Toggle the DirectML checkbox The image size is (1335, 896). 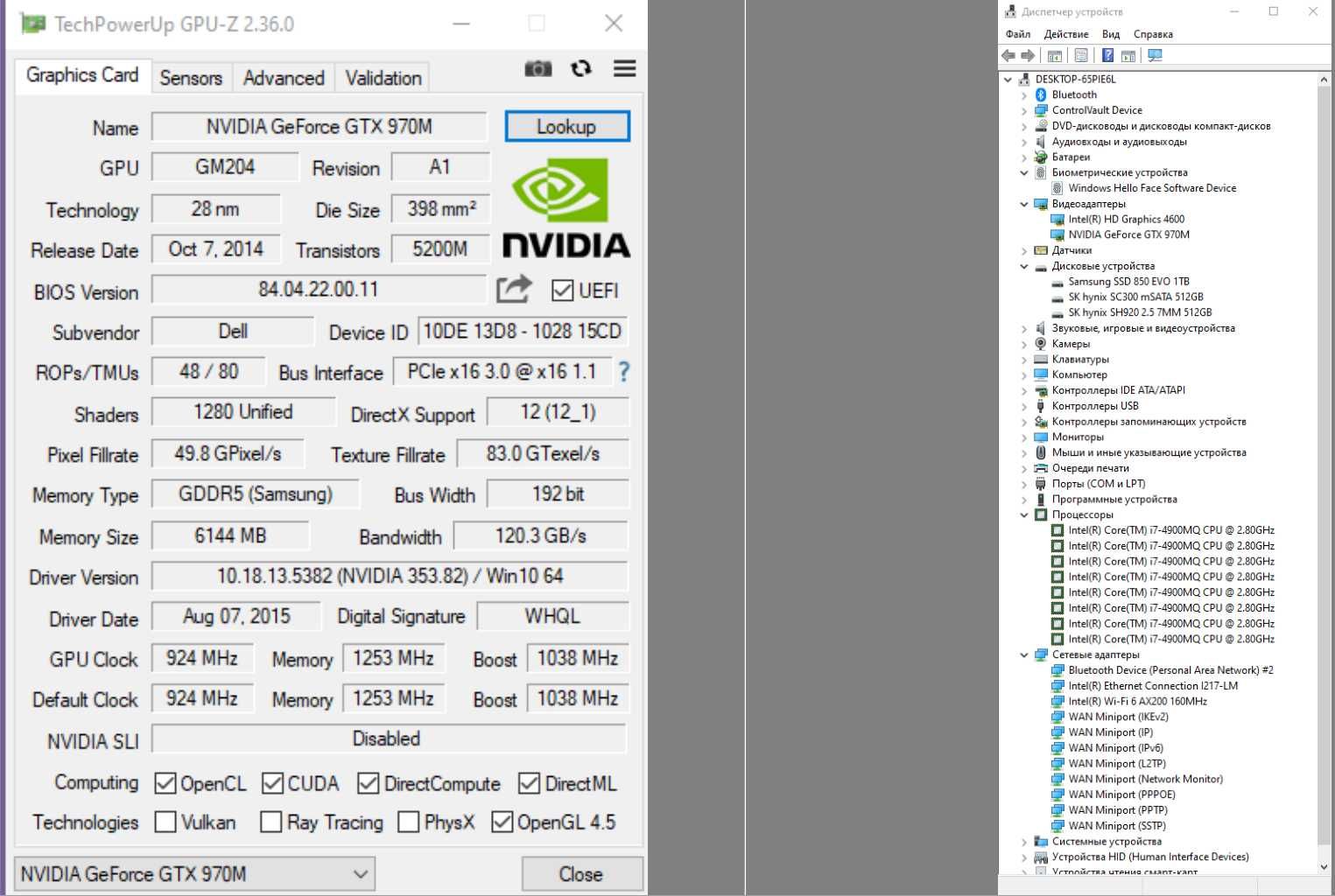pos(529,783)
